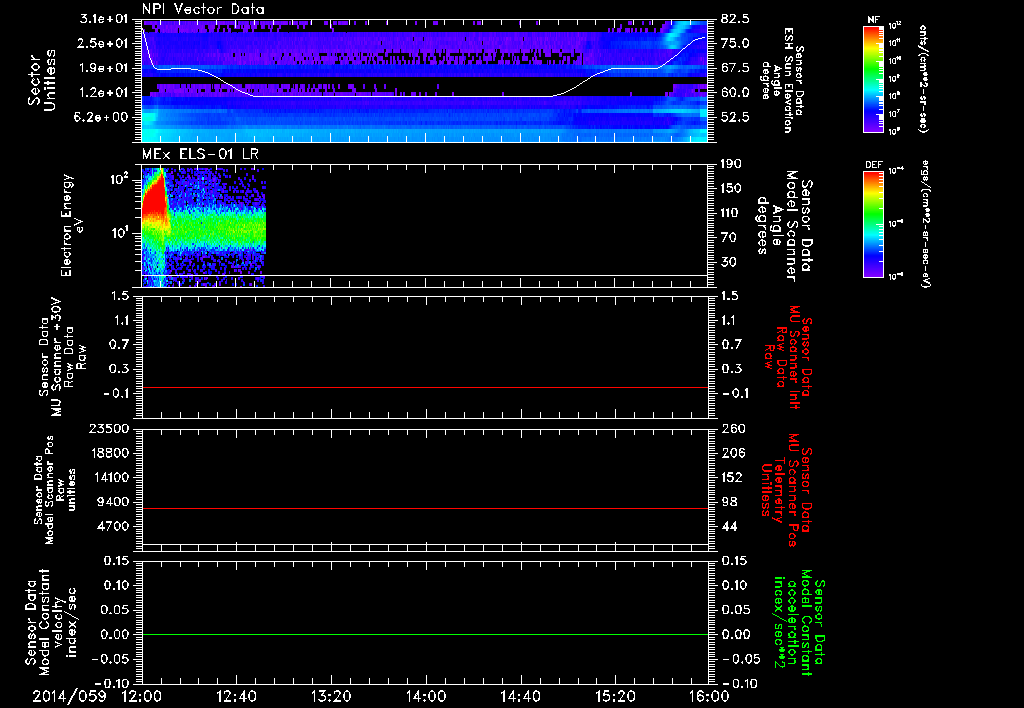Click the 16:00 time axis label

(x=709, y=696)
